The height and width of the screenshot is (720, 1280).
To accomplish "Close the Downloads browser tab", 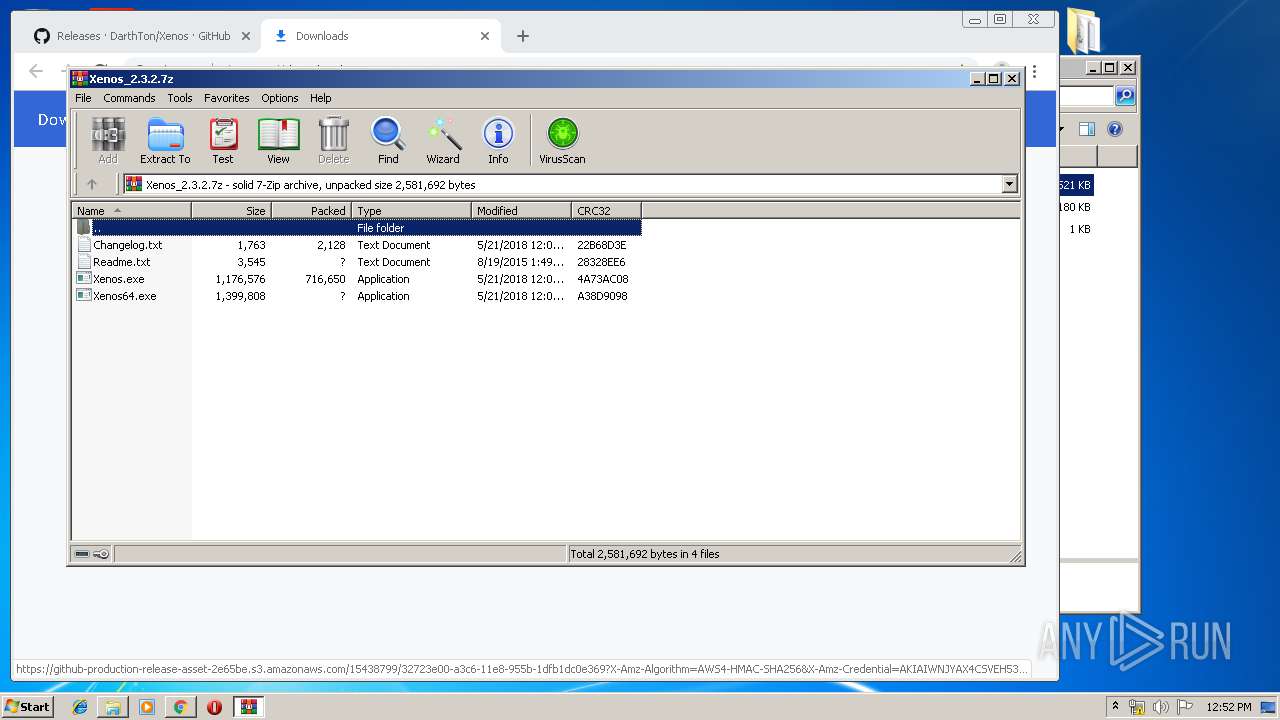I will [x=485, y=36].
